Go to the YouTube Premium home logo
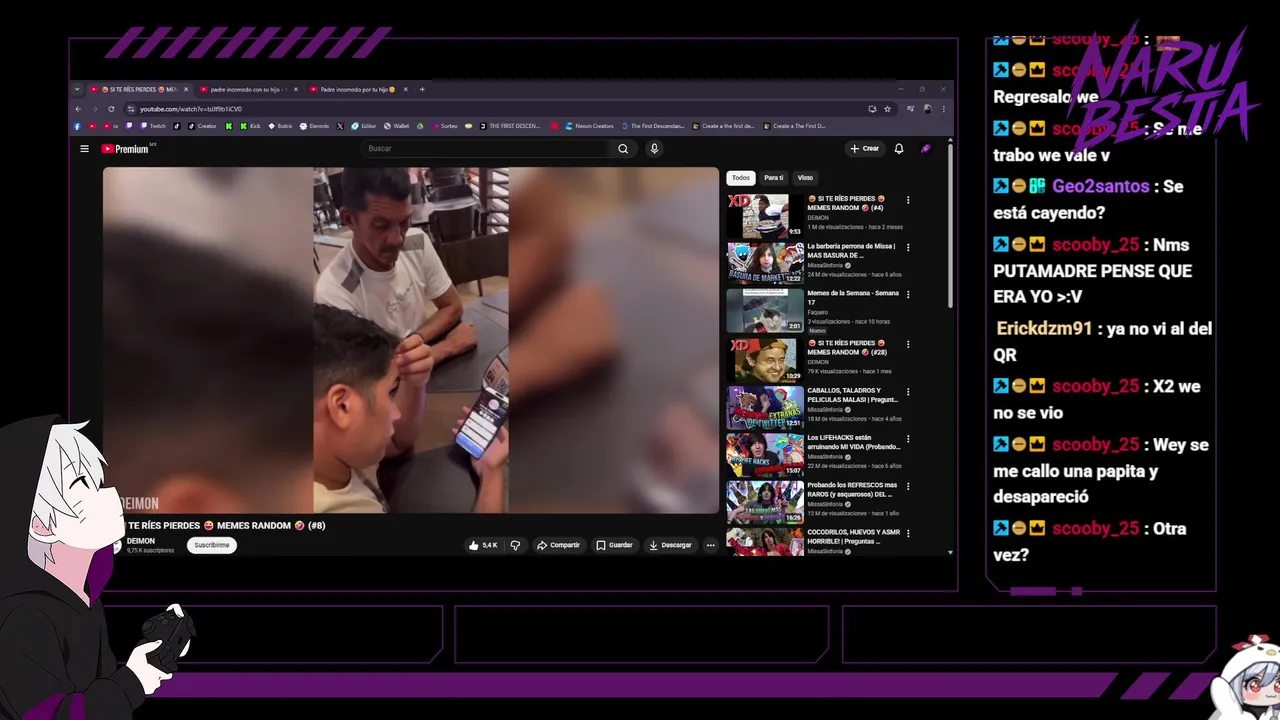 pyautogui.click(x=125, y=149)
